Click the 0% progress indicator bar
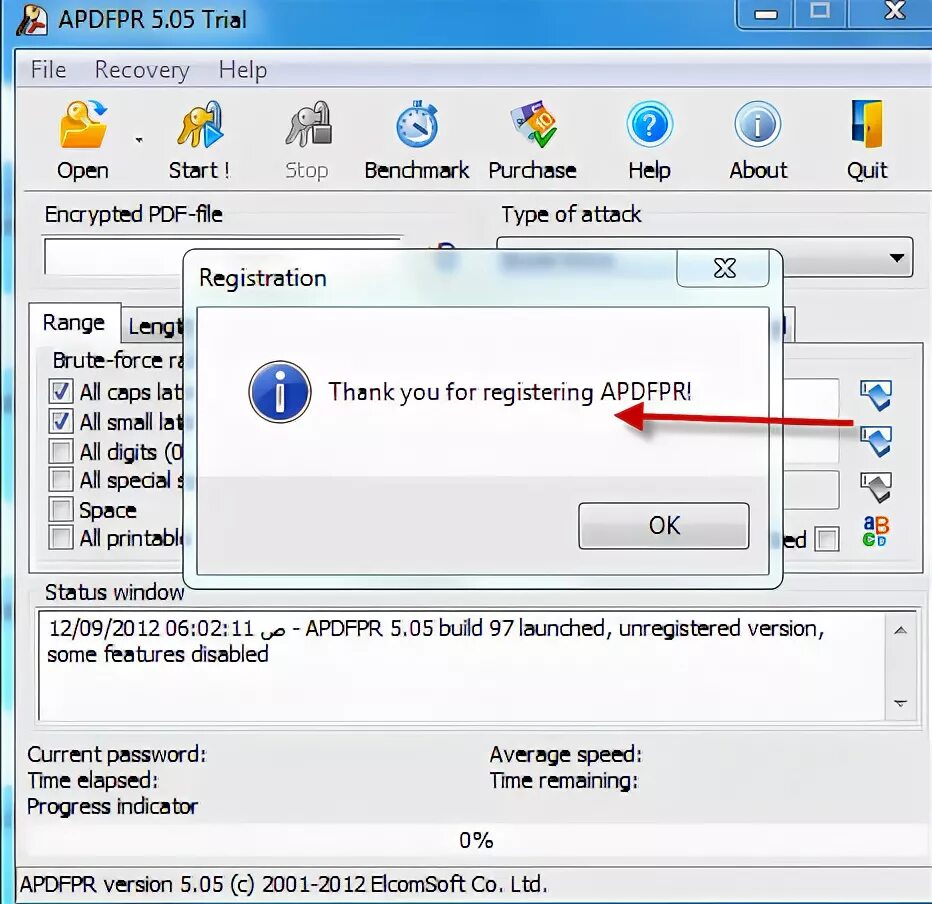Image resolution: width=932 pixels, height=904 pixels. pos(477,840)
